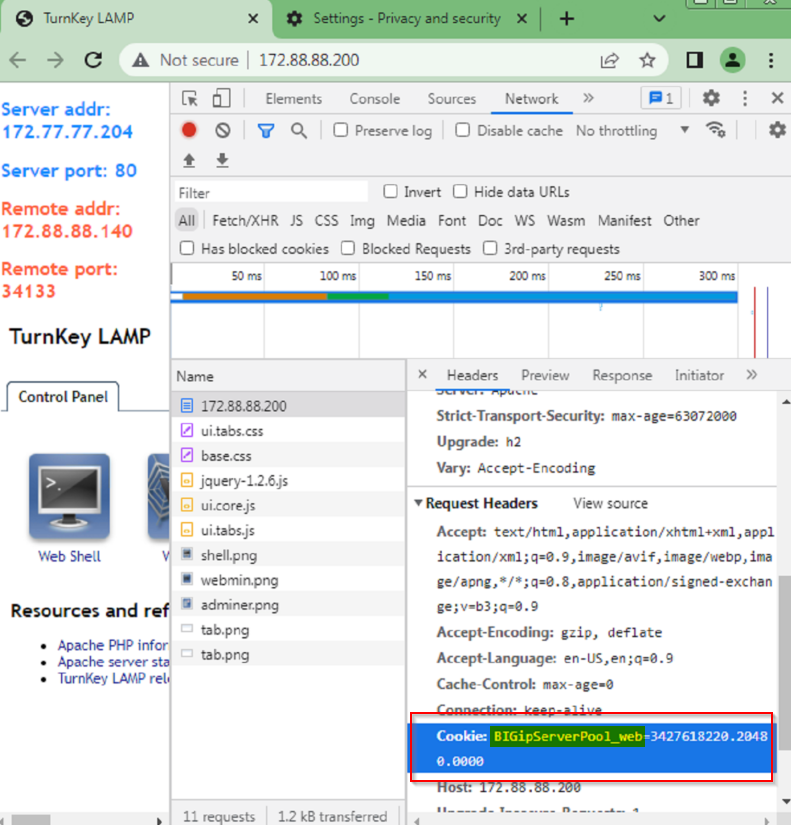Check 3rd-party requests checkbox
The image size is (791, 825).
pos(490,248)
